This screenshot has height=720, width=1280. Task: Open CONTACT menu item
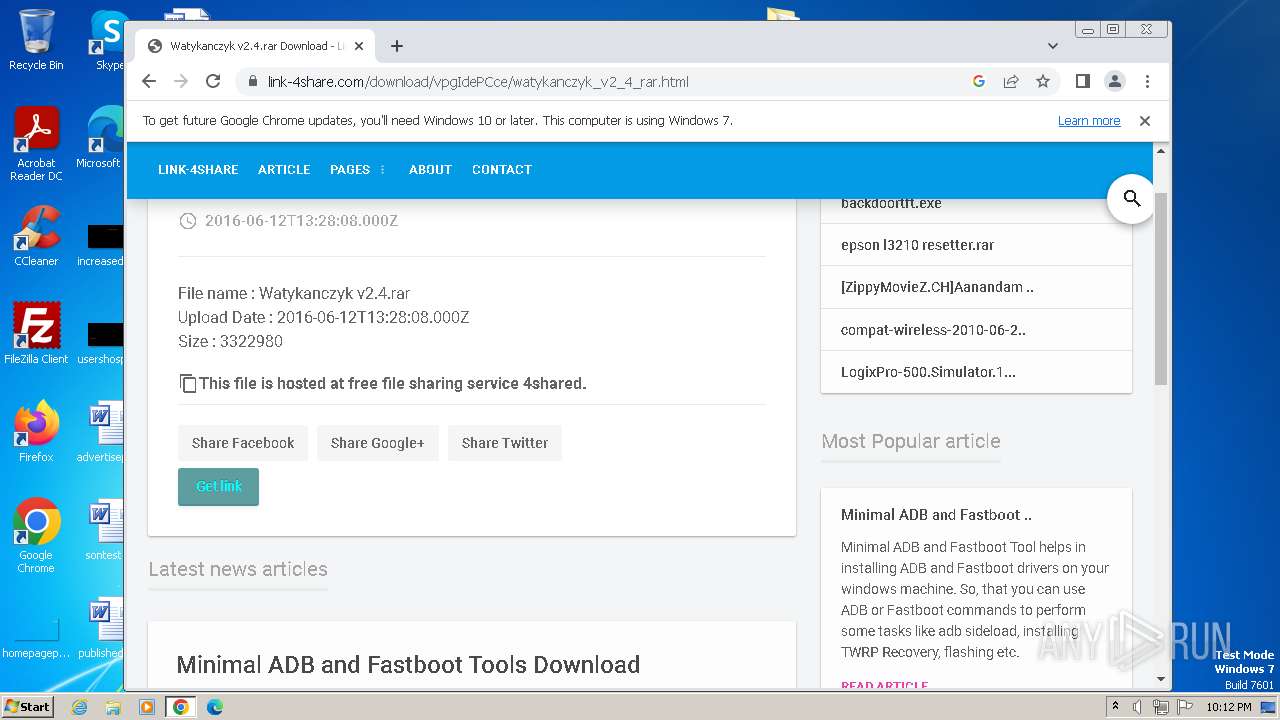click(502, 170)
